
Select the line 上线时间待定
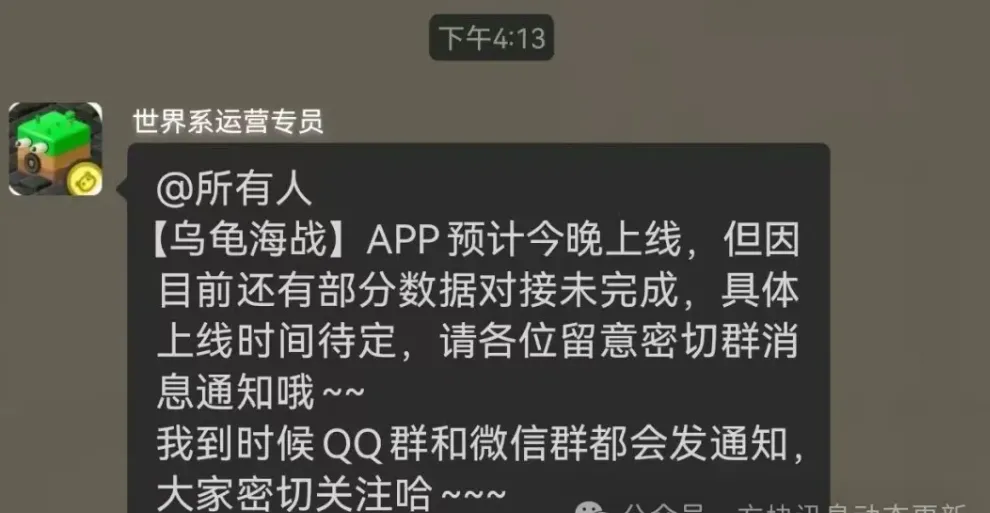[x=276, y=341]
